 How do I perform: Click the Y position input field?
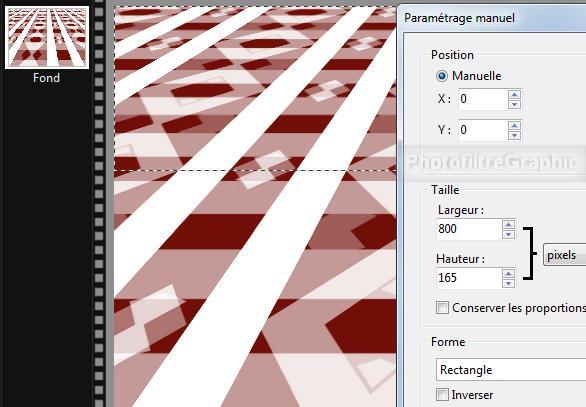[x=483, y=130]
